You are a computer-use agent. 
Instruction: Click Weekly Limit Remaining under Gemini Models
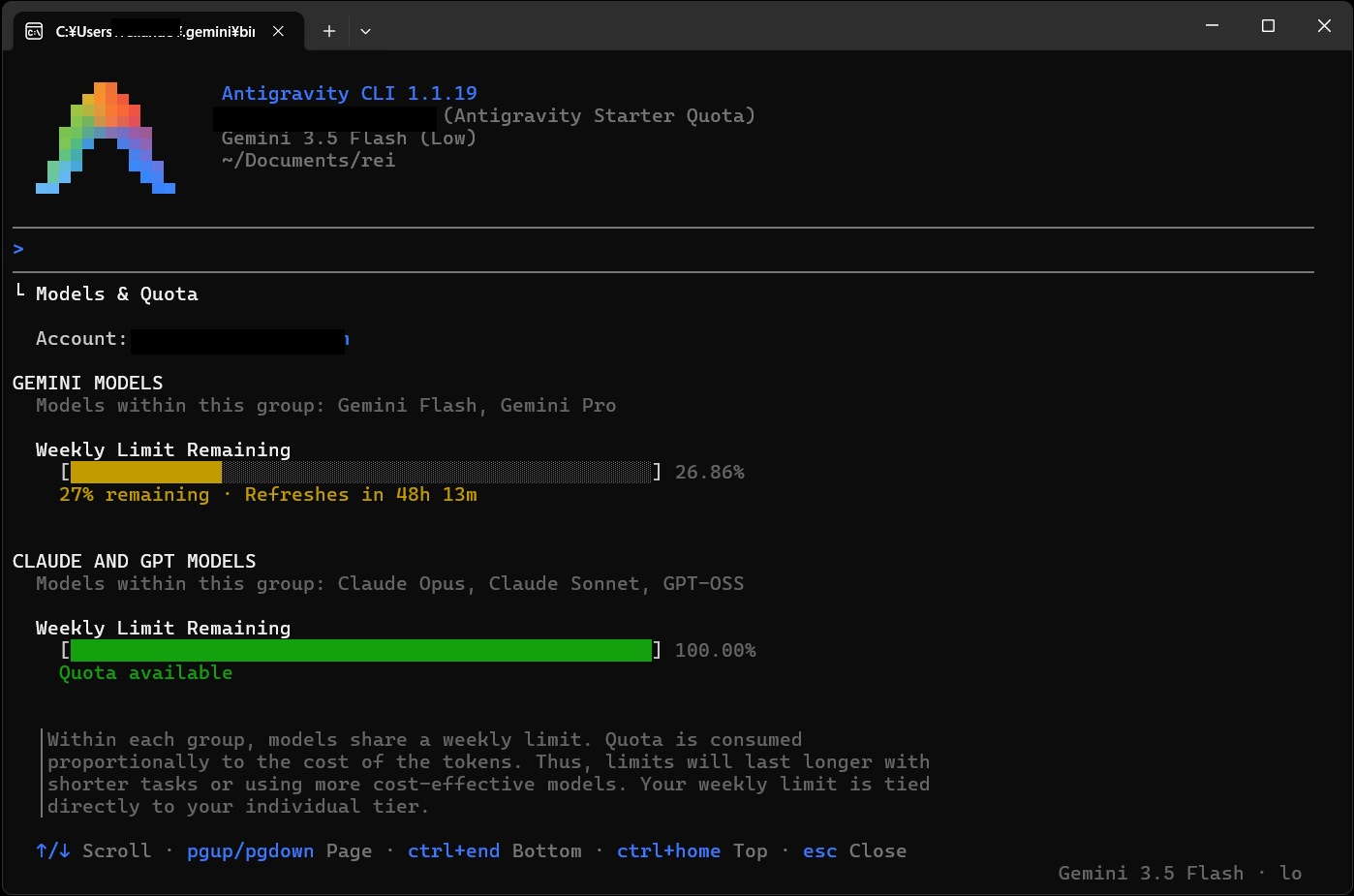coord(164,449)
